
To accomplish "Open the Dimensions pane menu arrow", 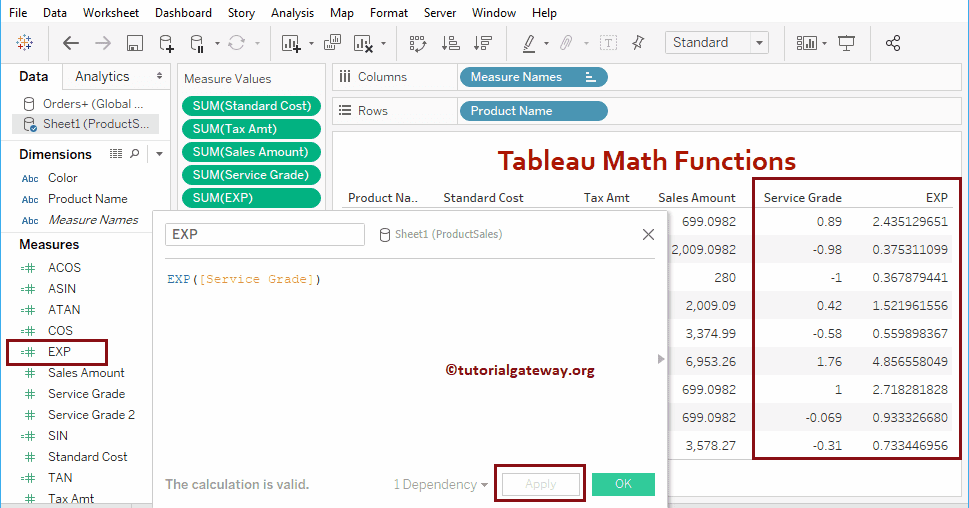I will coord(159,154).
